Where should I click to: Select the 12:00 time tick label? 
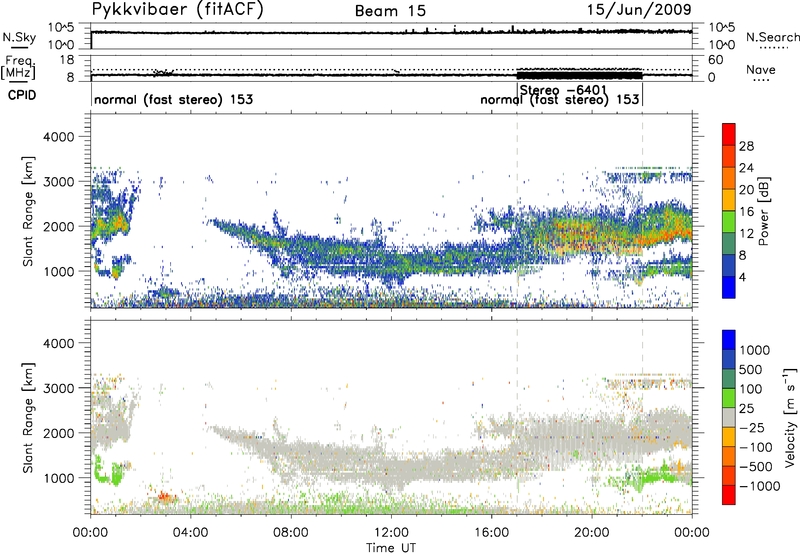(391, 533)
